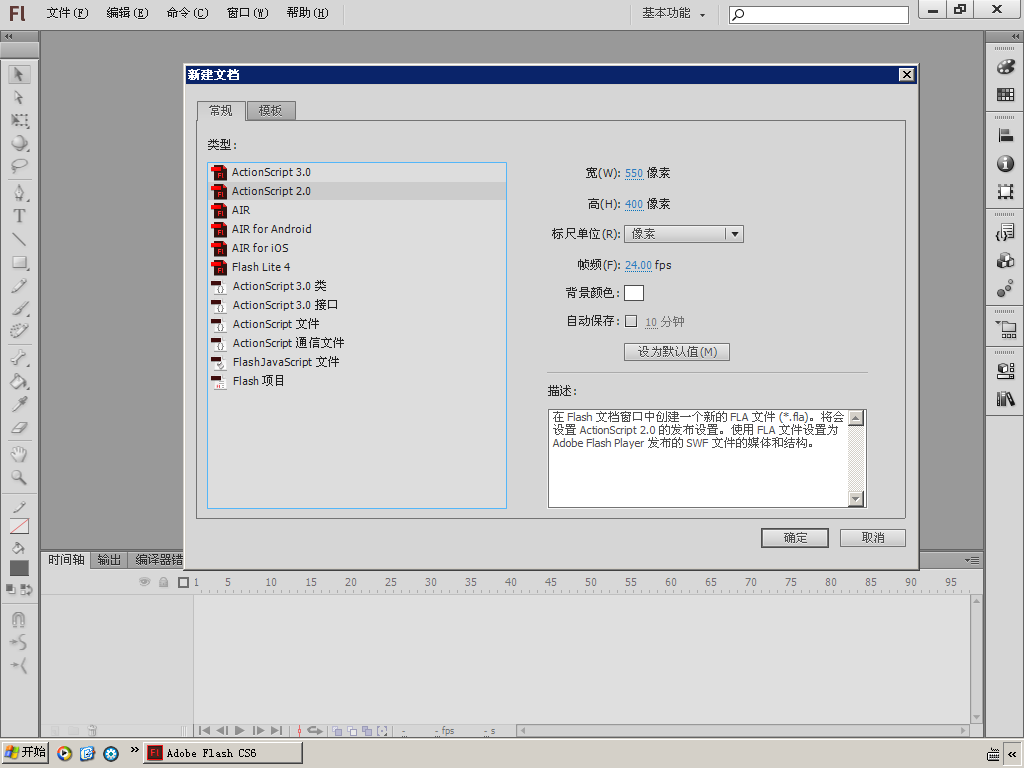
Task: Click the 确定 button
Action: 795,537
